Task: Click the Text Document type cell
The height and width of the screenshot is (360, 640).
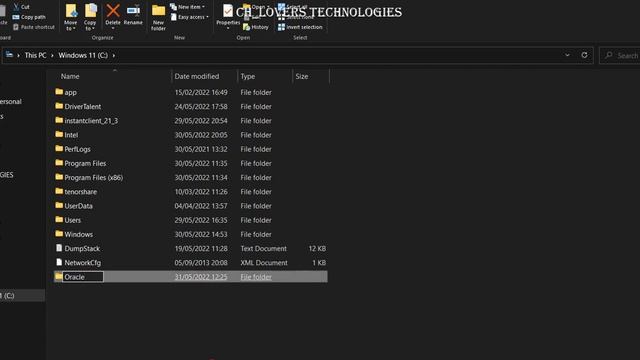Action: coord(263,248)
